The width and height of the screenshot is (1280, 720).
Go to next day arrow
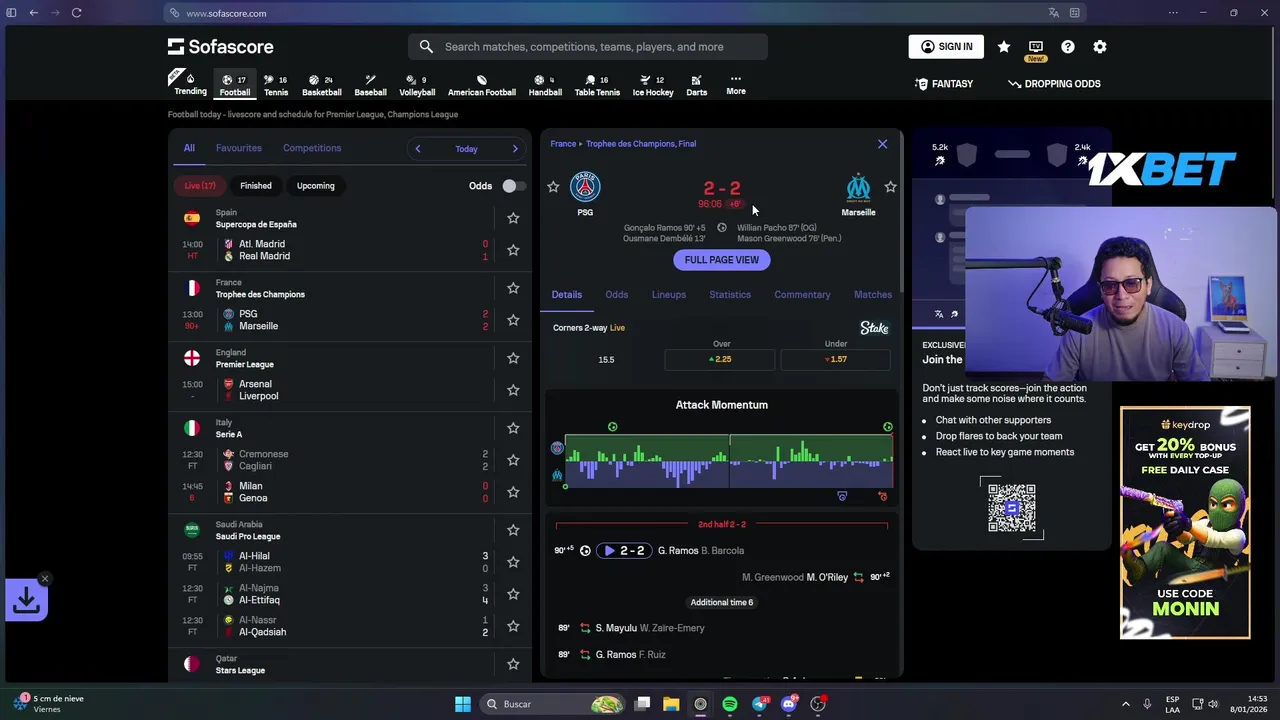click(515, 149)
